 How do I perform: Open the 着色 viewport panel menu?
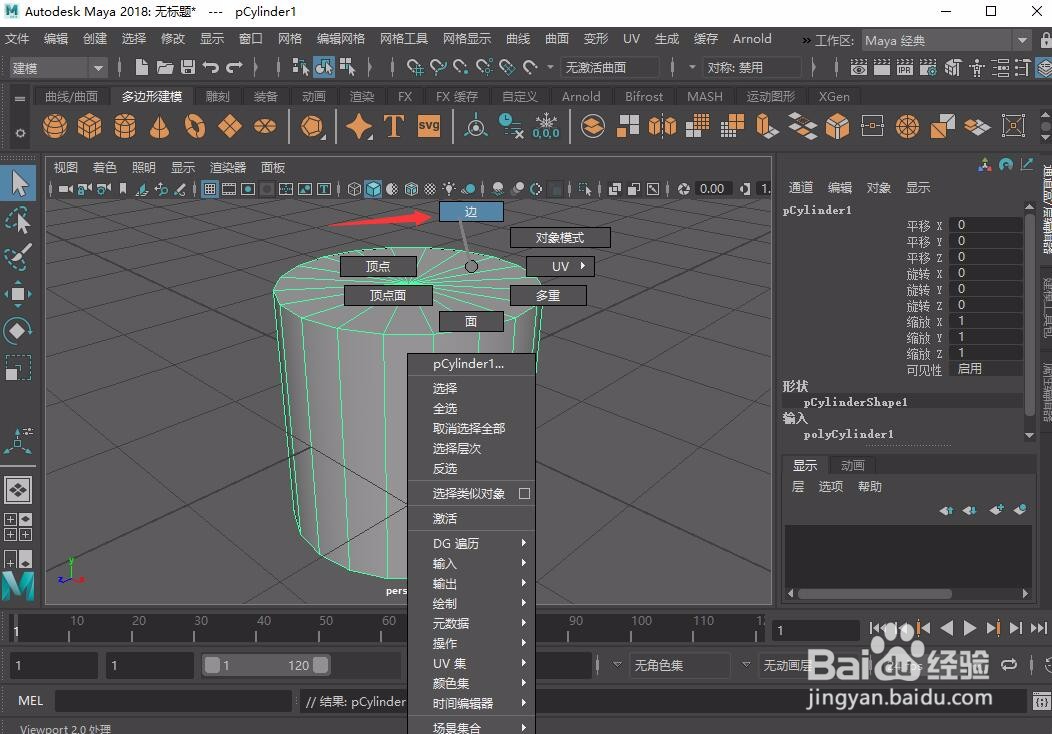104,168
